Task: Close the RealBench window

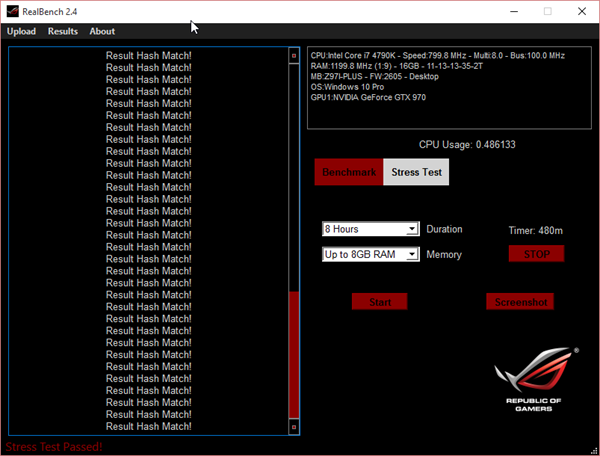Action: click(x=582, y=11)
